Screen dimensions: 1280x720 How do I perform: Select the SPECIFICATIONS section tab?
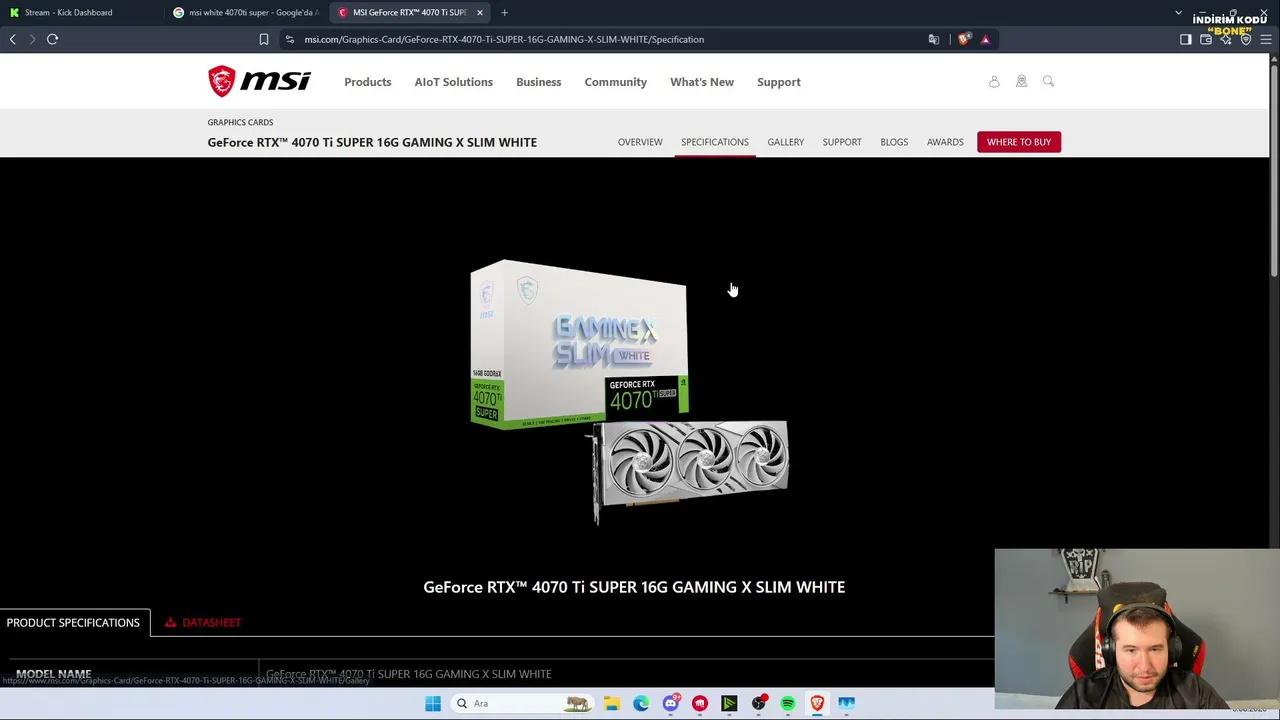(715, 142)
